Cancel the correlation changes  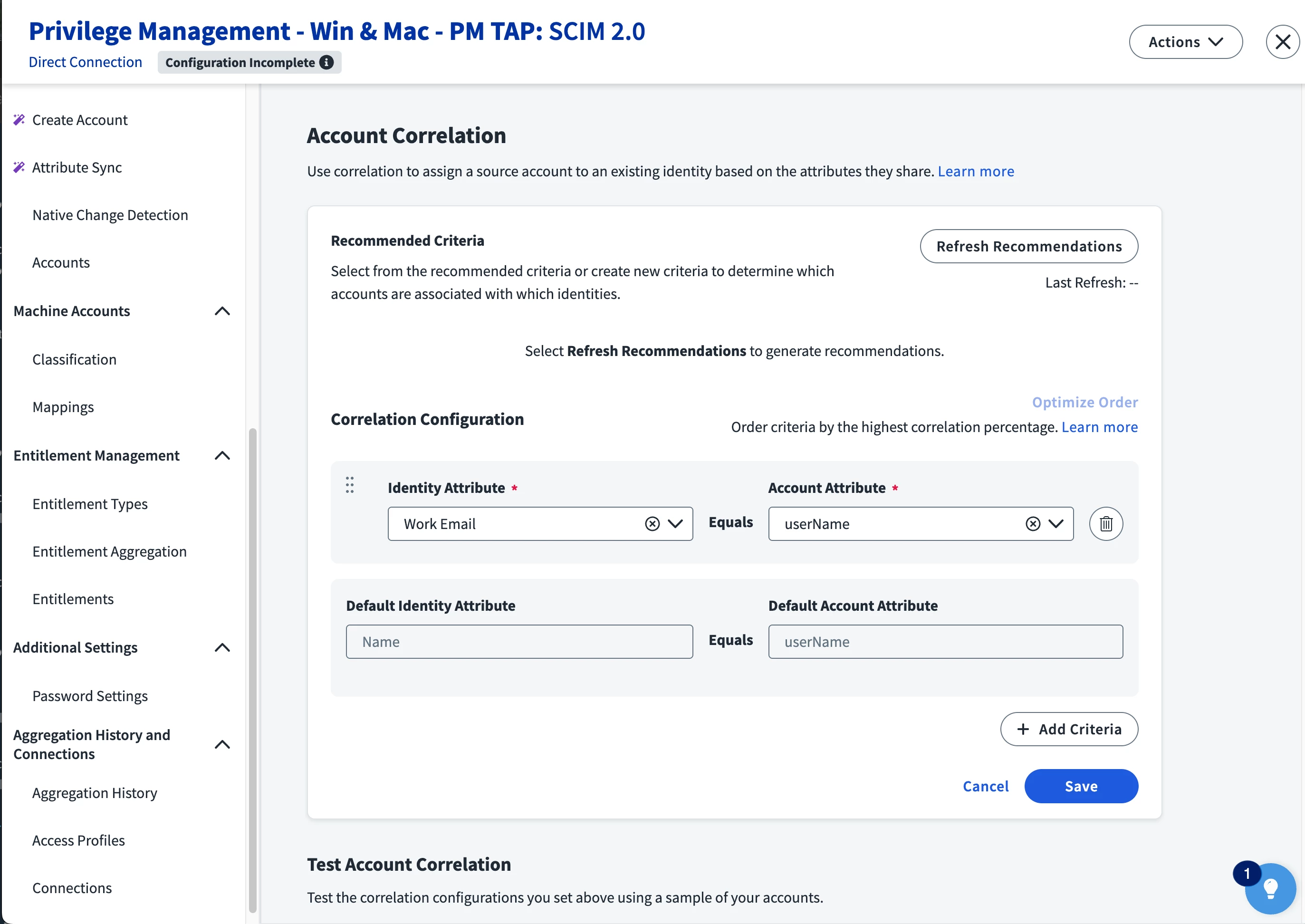pyautogui.click(x=985, y=786)
